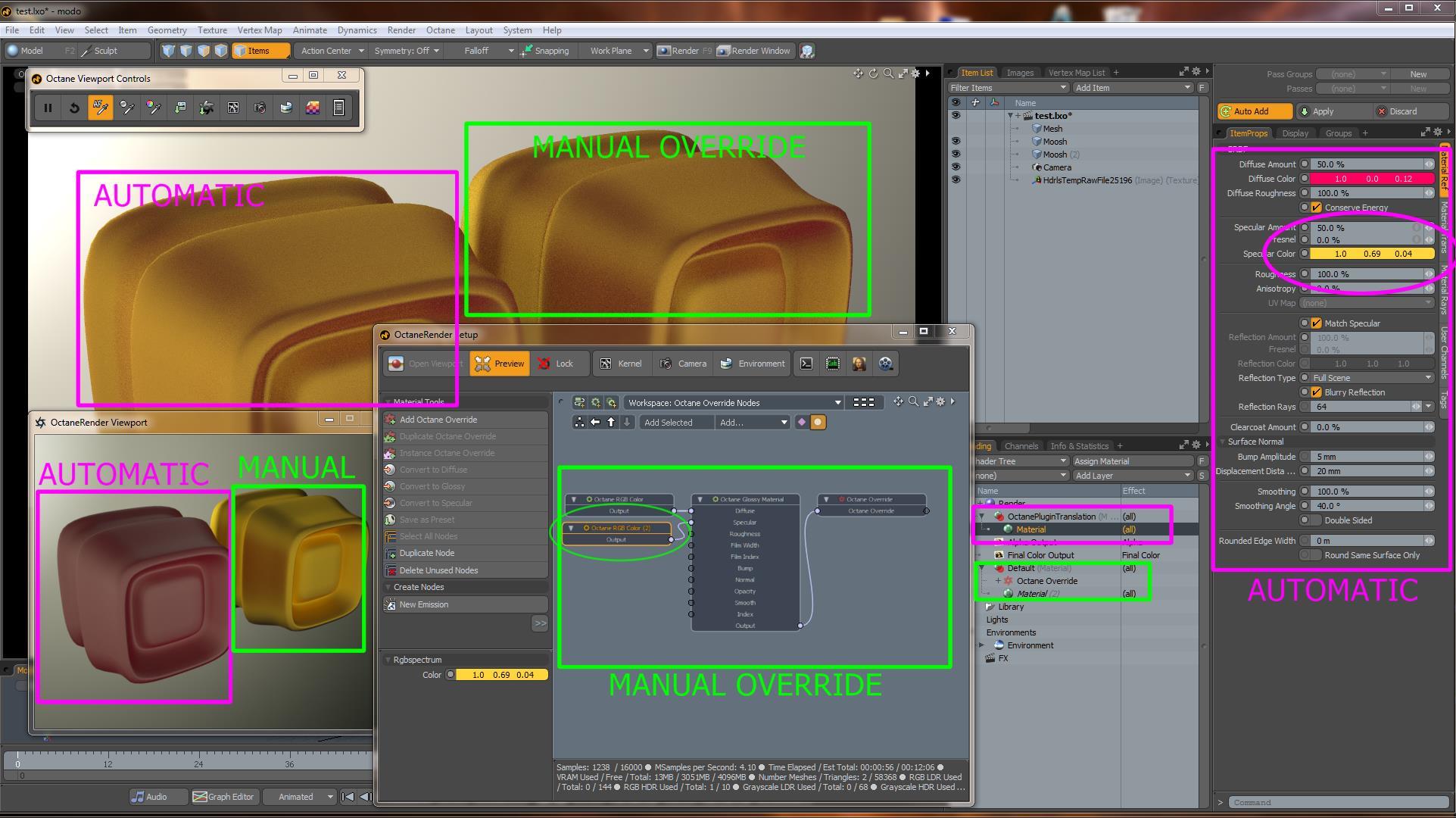Image resolution: width=1456 pixels, height=818 pixels.
Task: Pause rendering in Octane Viewport Controls
Action: [48, 108]
